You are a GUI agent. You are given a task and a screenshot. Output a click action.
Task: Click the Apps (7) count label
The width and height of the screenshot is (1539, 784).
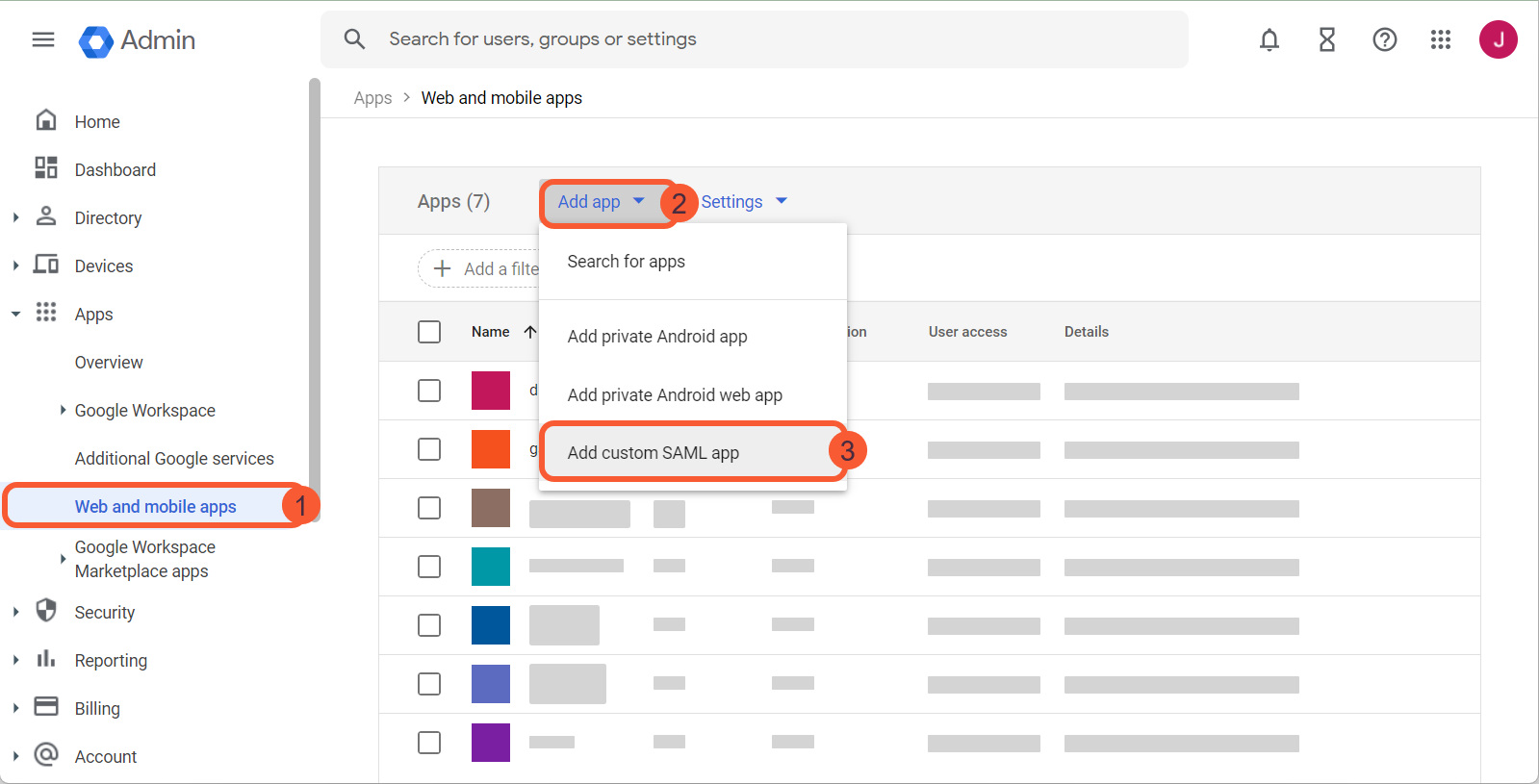[x=453, y=202]
